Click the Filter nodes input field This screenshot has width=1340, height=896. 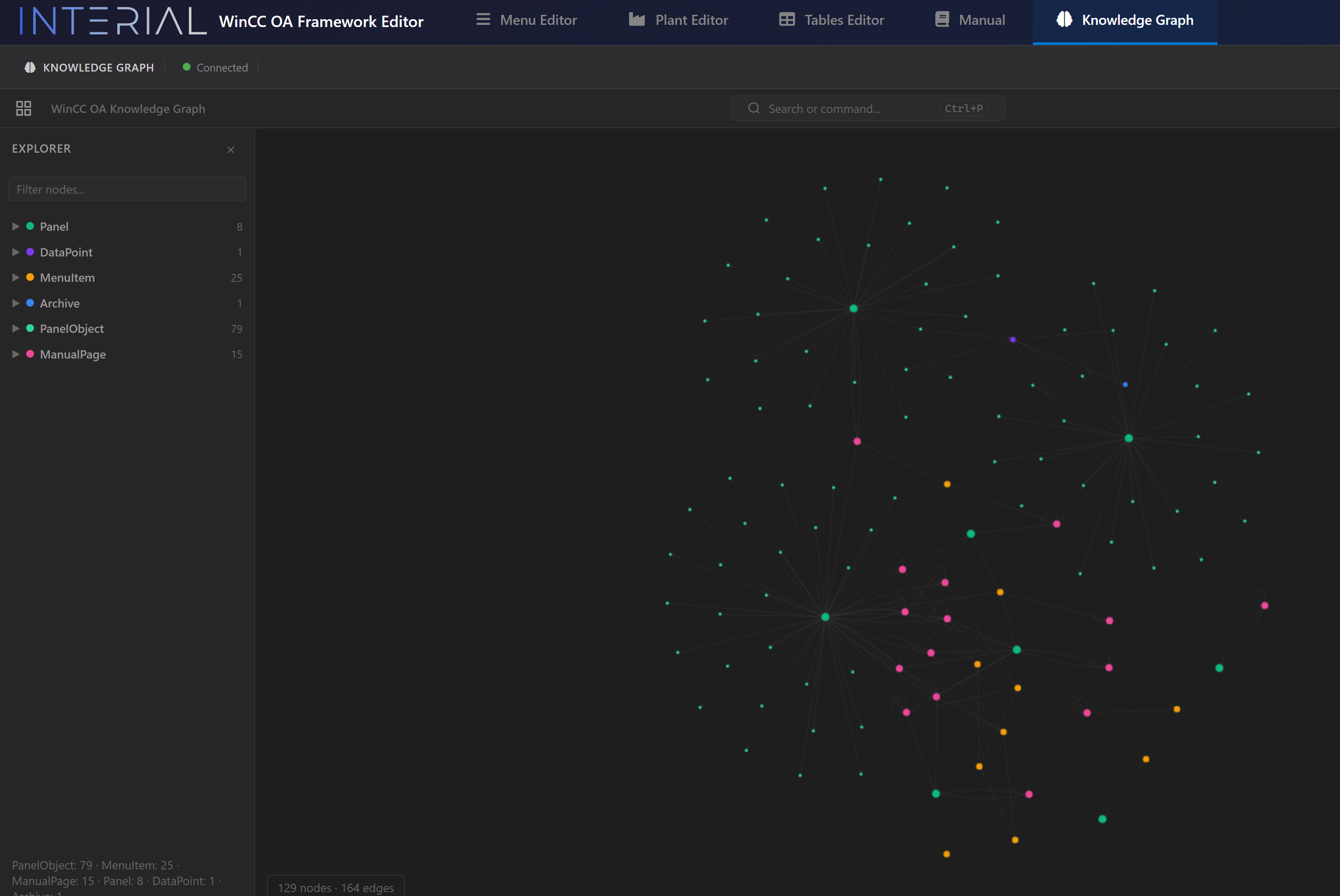pyautogui.click(x=127, y=188)
